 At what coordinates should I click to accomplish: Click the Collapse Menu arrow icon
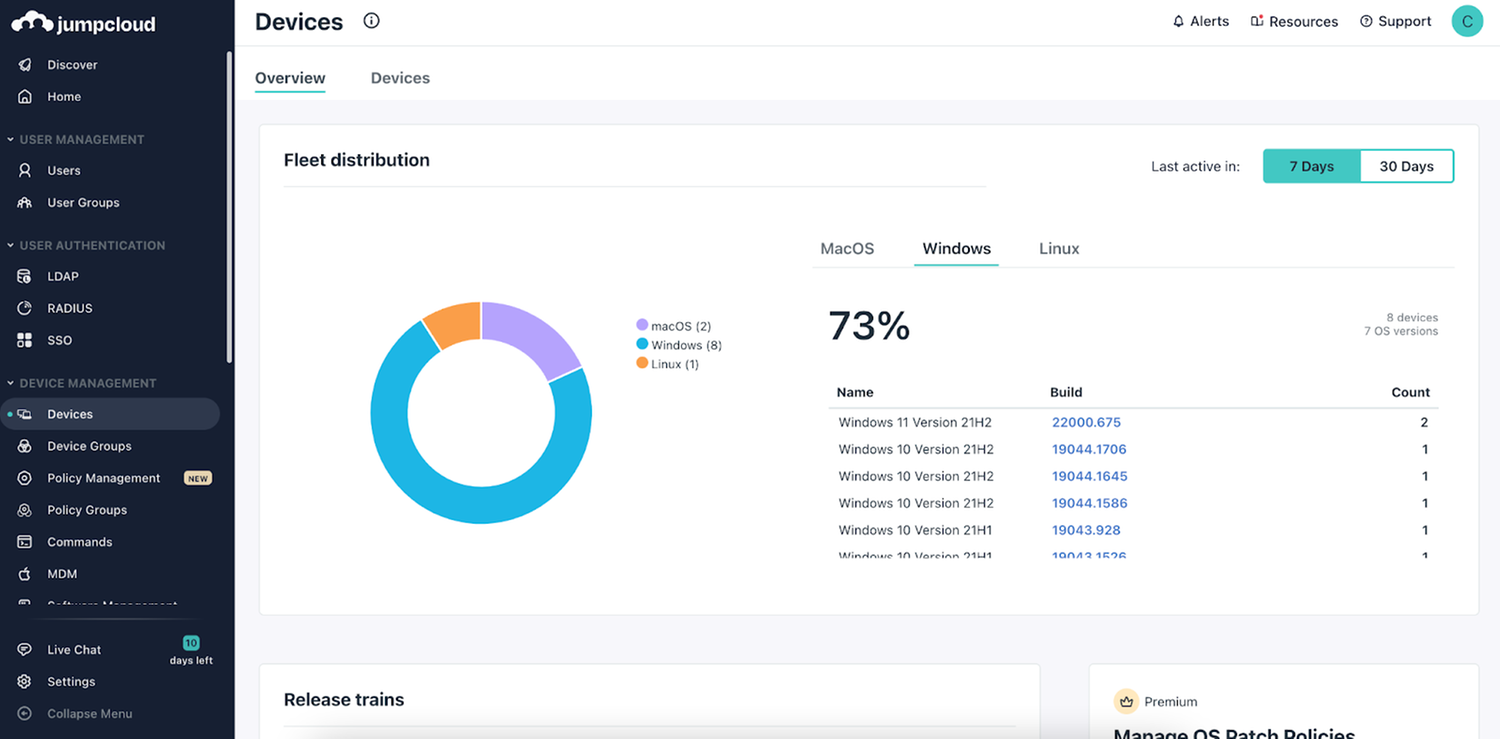[x=25, y=714]
